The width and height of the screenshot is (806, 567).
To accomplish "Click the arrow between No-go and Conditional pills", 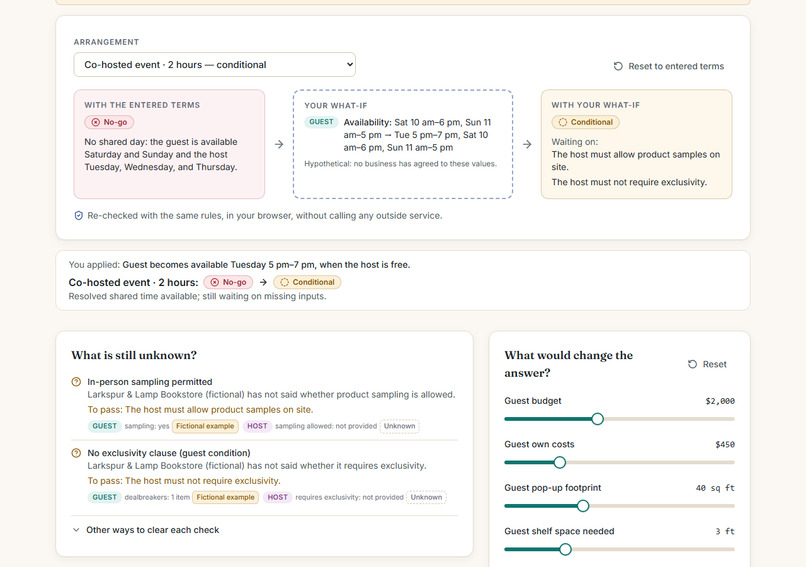I will click(263, 282).
